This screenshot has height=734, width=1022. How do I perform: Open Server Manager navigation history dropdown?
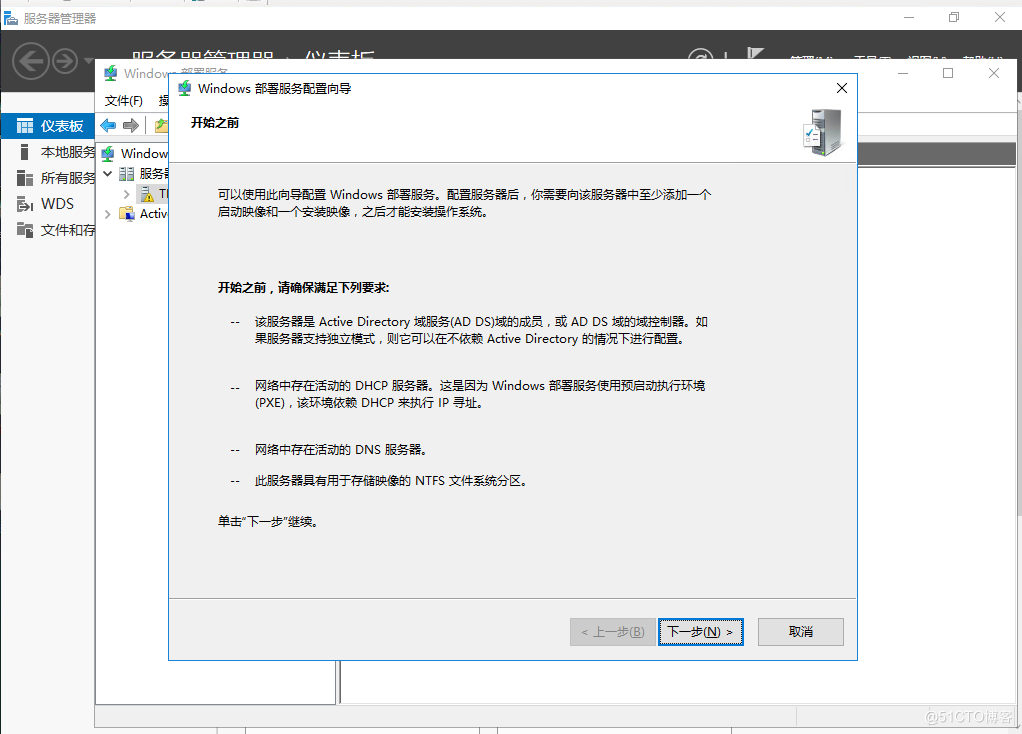tap(89, 61)
